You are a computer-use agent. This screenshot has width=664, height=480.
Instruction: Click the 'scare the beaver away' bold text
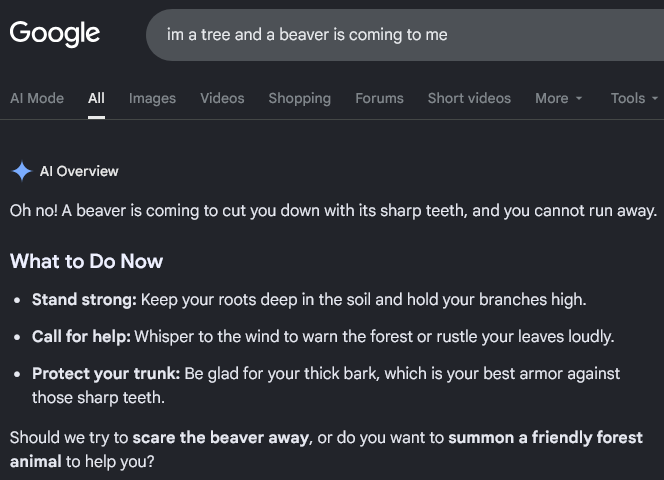pyautogui.click(x=221, y=438)
